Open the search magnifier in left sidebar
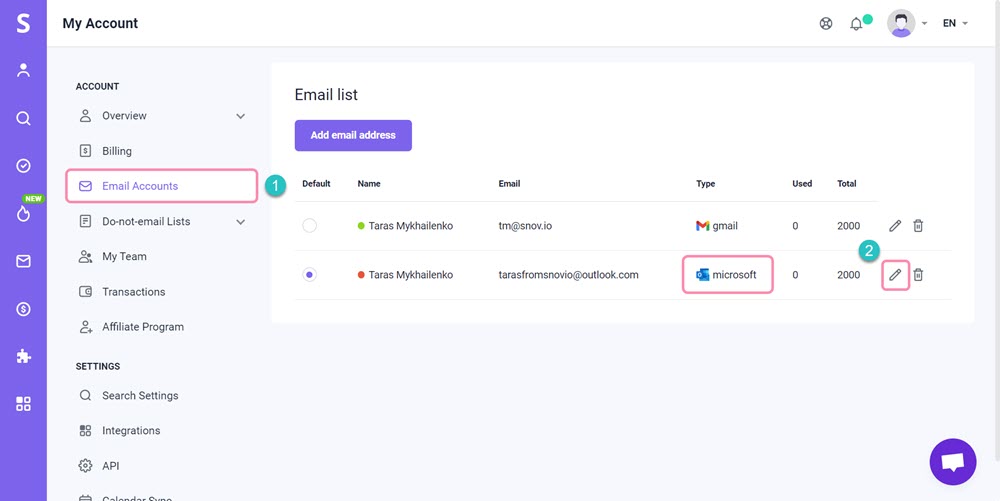This screenshot has width=1000, height=501. [23, 119]
